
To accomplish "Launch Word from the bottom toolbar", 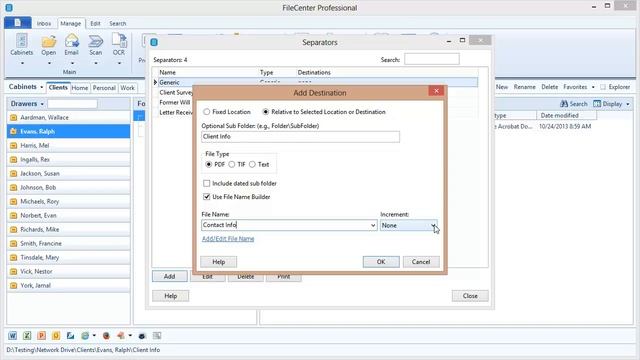I will coord(13,336).
